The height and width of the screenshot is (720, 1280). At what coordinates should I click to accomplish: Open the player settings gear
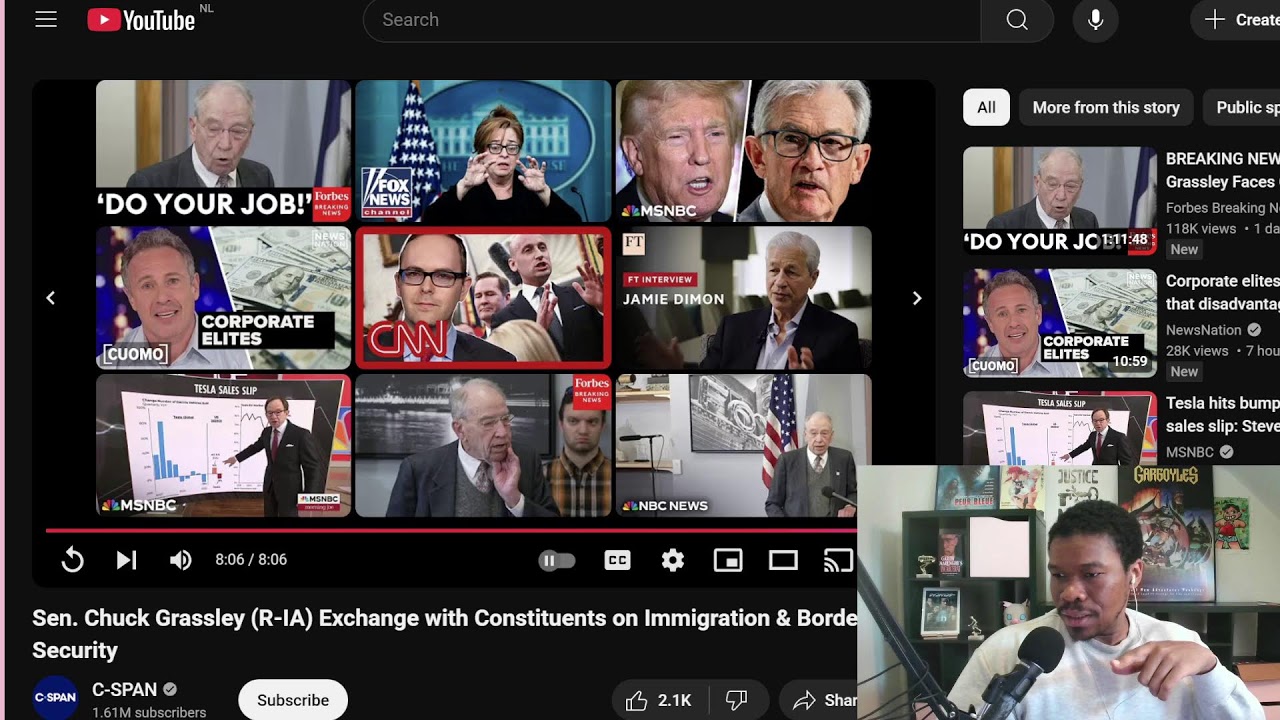tap(673, 561)
